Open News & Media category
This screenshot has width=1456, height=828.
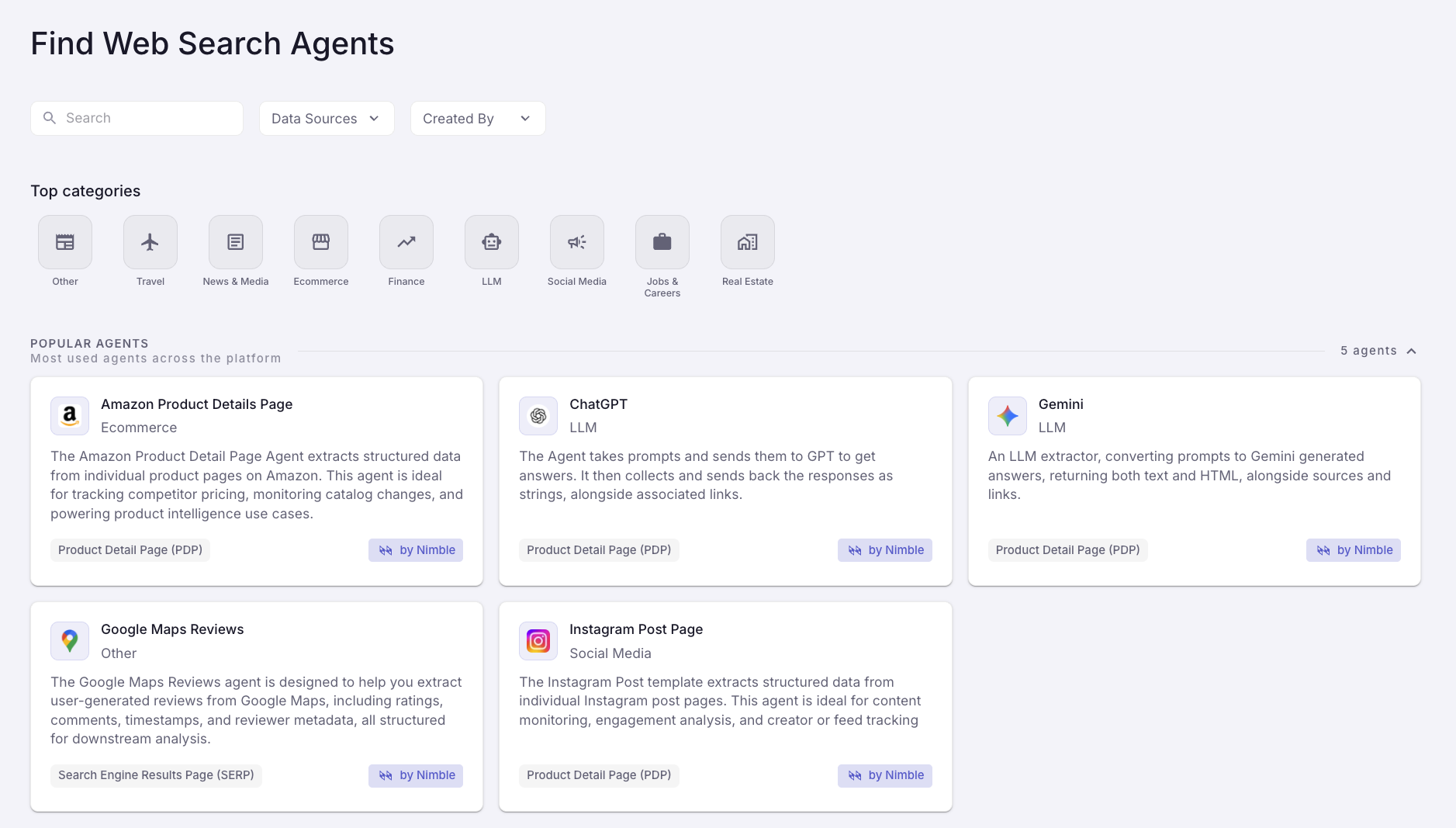(236, 242)
